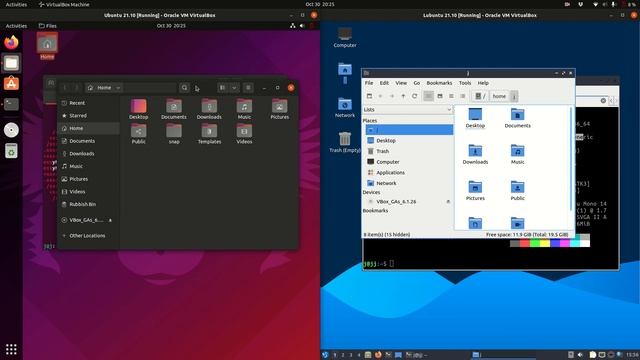This screenshot has width=640, height=360.
Task: Open Firefox in the Lubuntu taskbar
Action: pos(378,355)
